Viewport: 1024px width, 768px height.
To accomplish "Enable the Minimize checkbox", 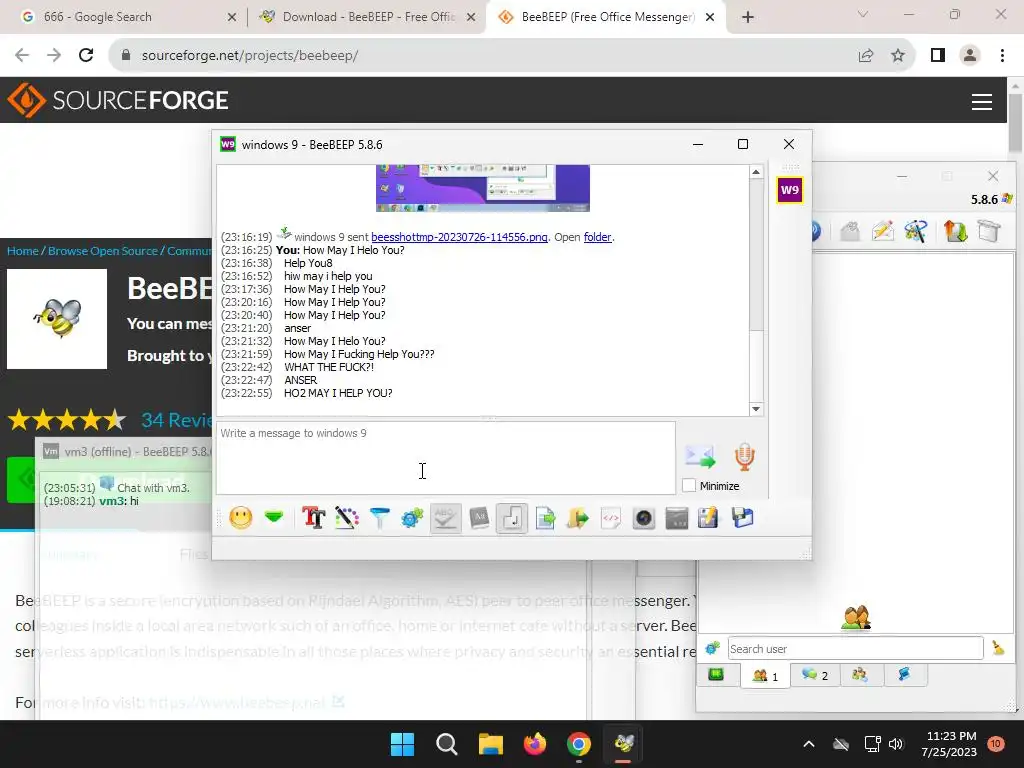I will click(x=689, y=485).
